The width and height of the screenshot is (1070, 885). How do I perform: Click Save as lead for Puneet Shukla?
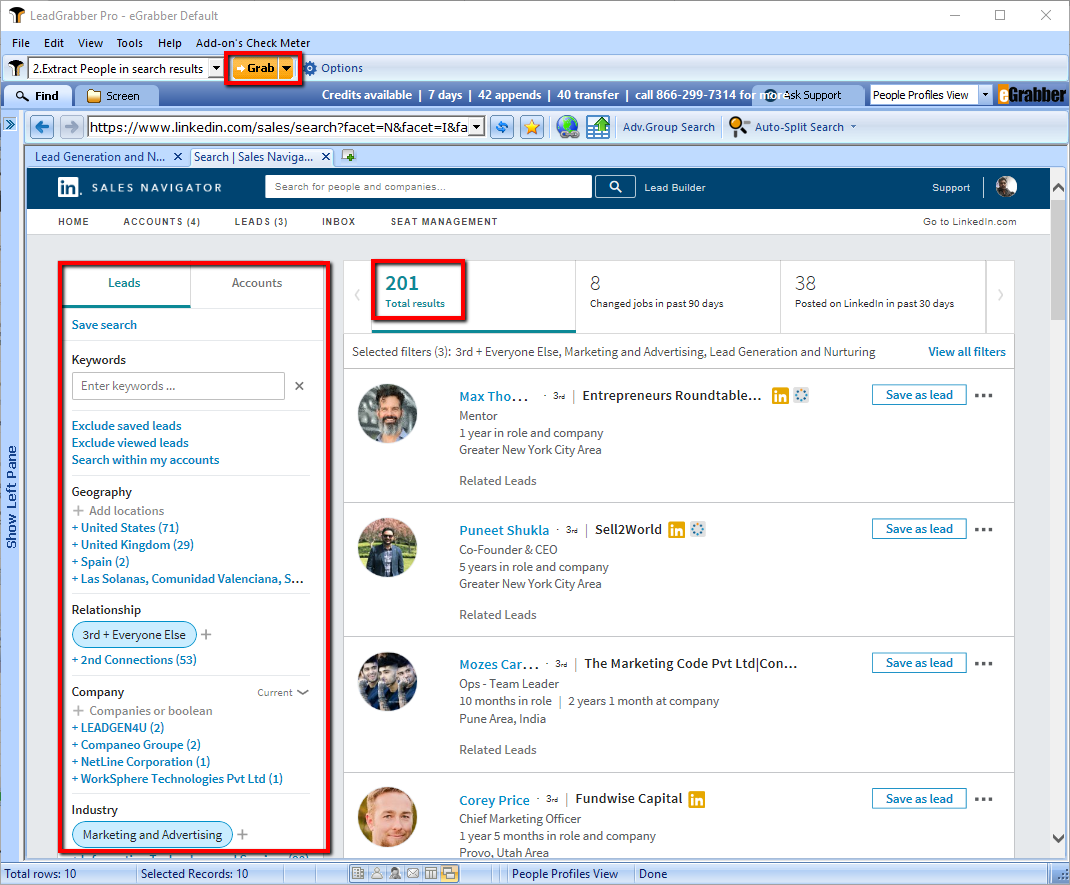(919, 529)
